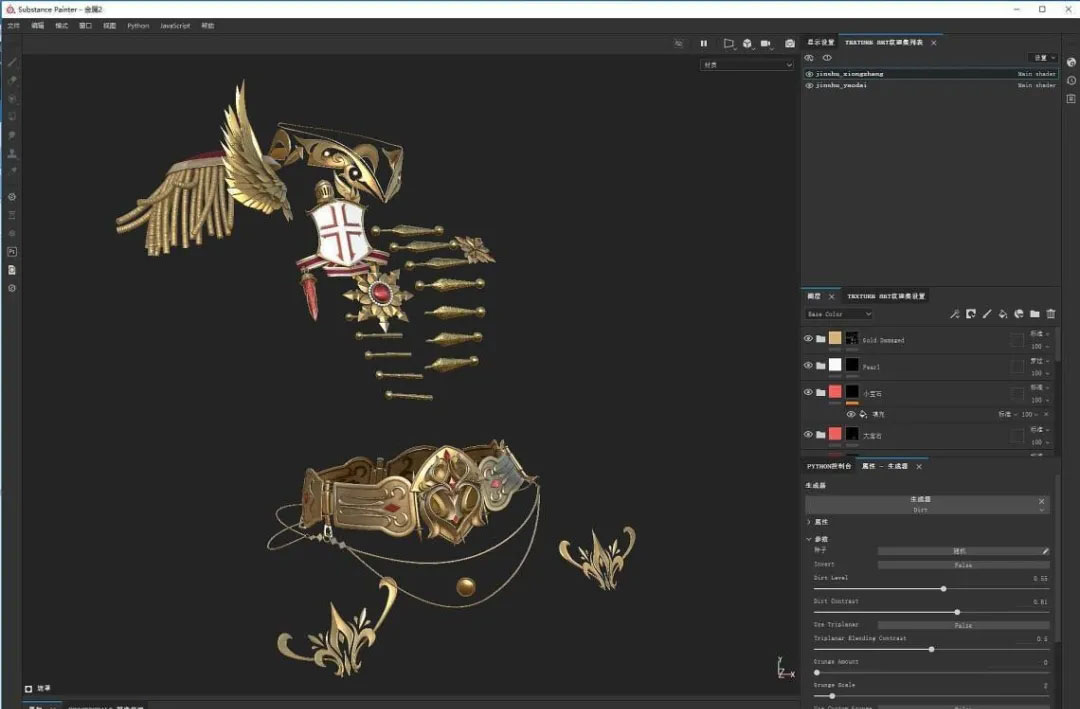Select the Paint brush tool in left toolbar
1080x709 pixels.
12,62
